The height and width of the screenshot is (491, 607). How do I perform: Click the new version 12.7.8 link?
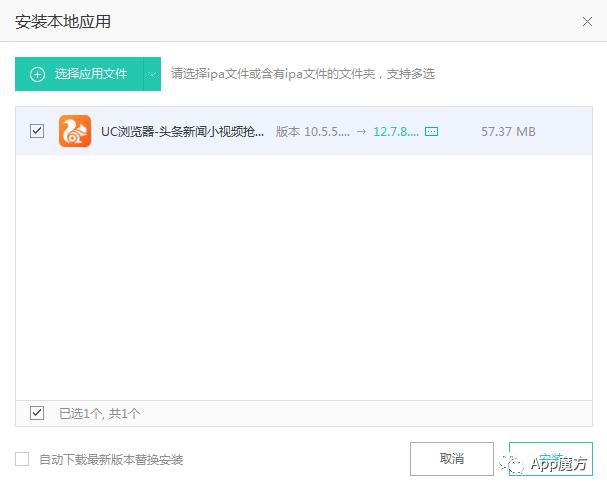click(x=396, y=132)
